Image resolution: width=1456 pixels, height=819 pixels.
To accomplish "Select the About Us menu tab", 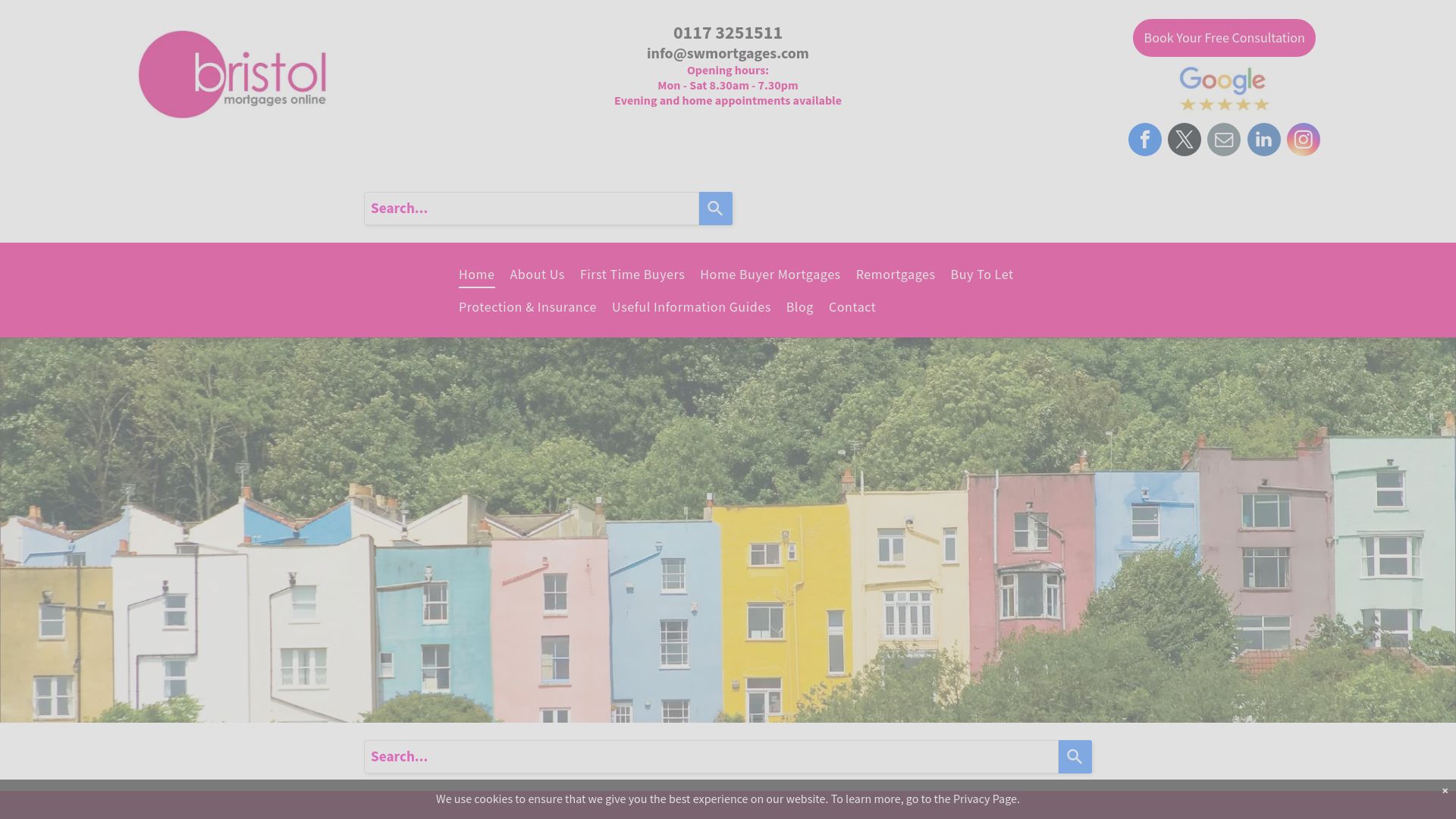I will [x=537, y=274].
